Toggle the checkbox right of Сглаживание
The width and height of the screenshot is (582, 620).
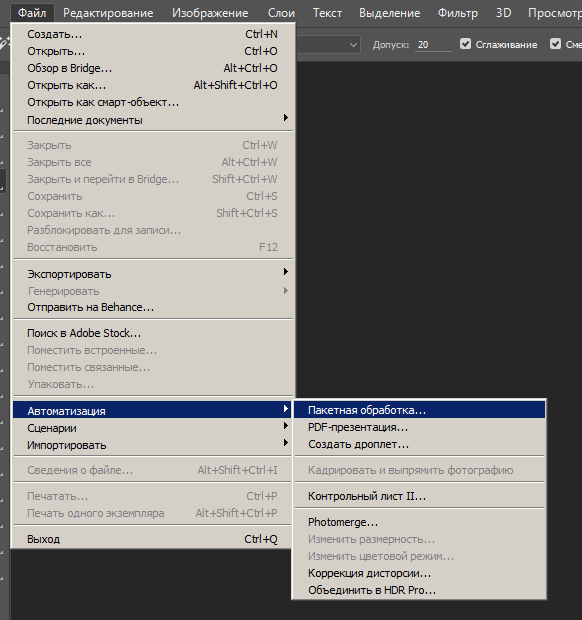555,44
